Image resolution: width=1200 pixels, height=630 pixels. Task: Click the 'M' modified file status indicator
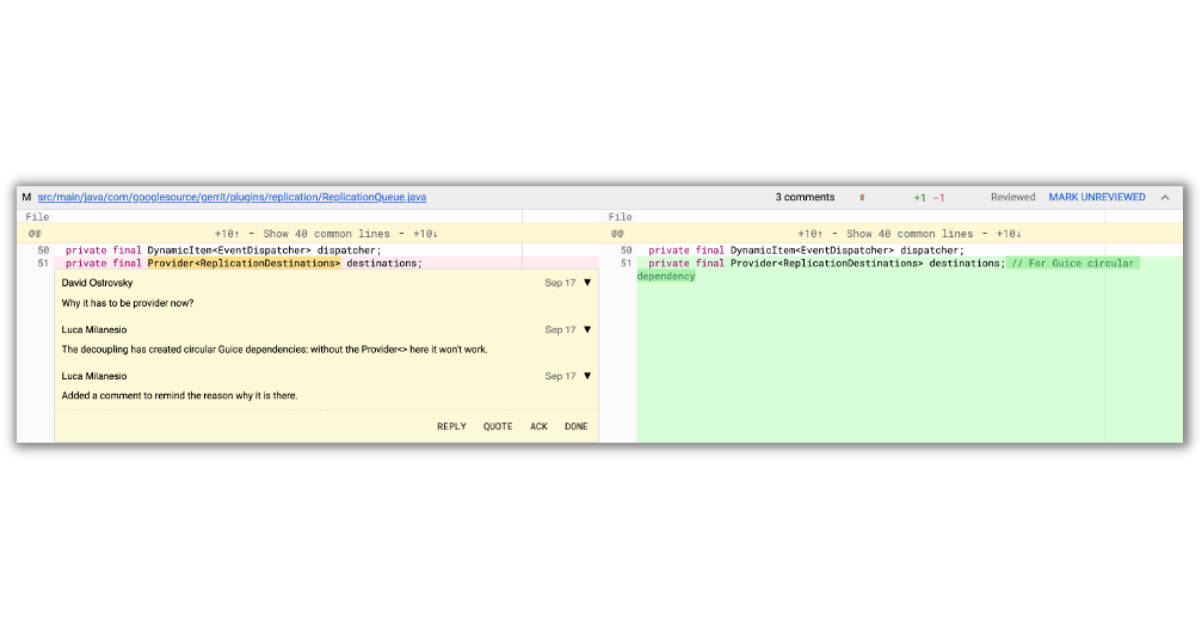point(26,197)
